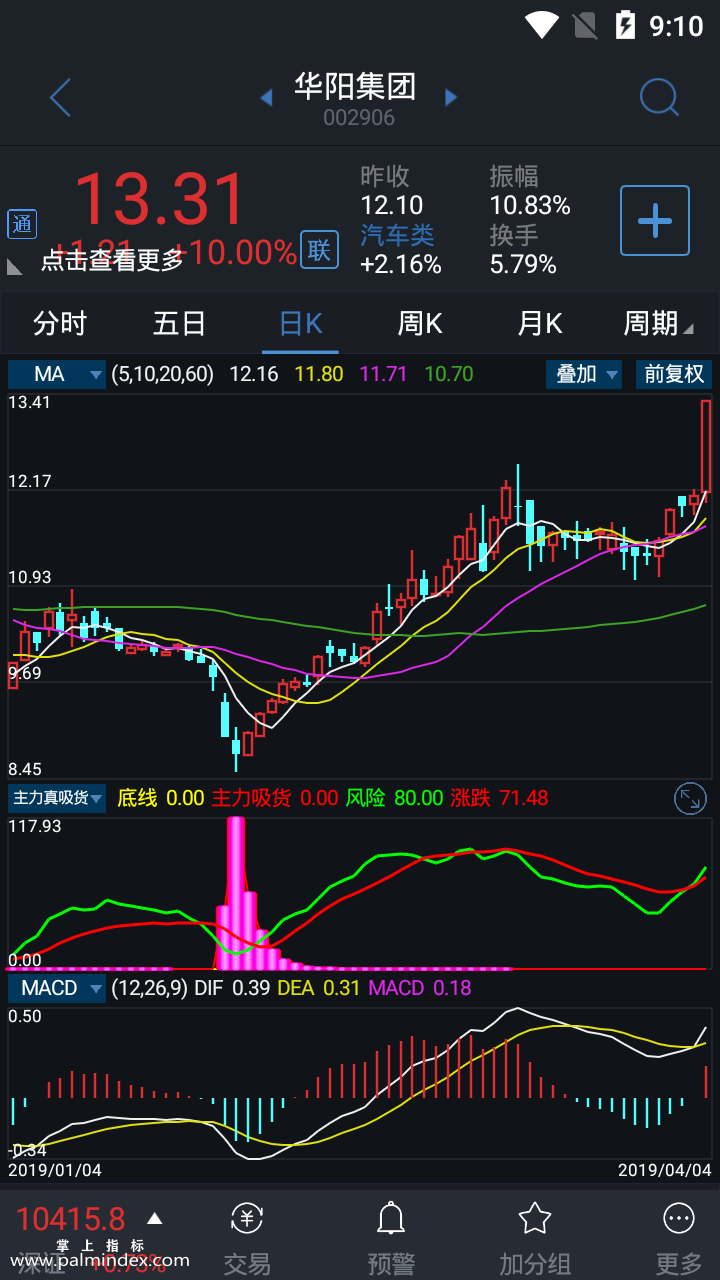720x1280 pixels.
Task: Go back with the left chevron arrow
Action: click(x=60, y=98)
